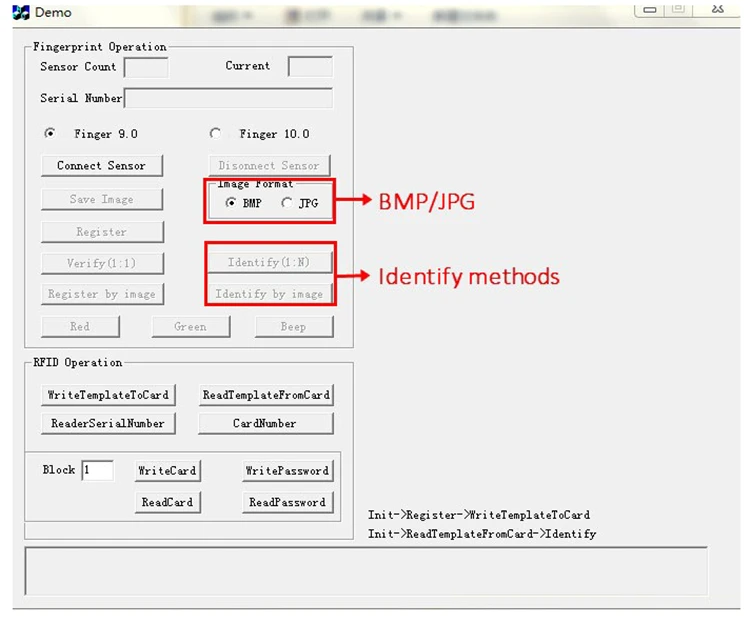The height and width of the screenshot is (623, 750).
Task: Focus the Current sensor field
Action: click(x=310, y=67)
